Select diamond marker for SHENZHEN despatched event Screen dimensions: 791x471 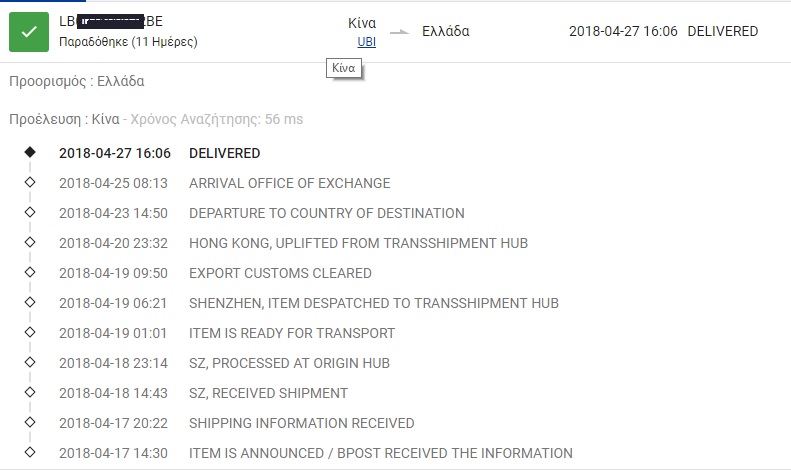tap(30, 303)
